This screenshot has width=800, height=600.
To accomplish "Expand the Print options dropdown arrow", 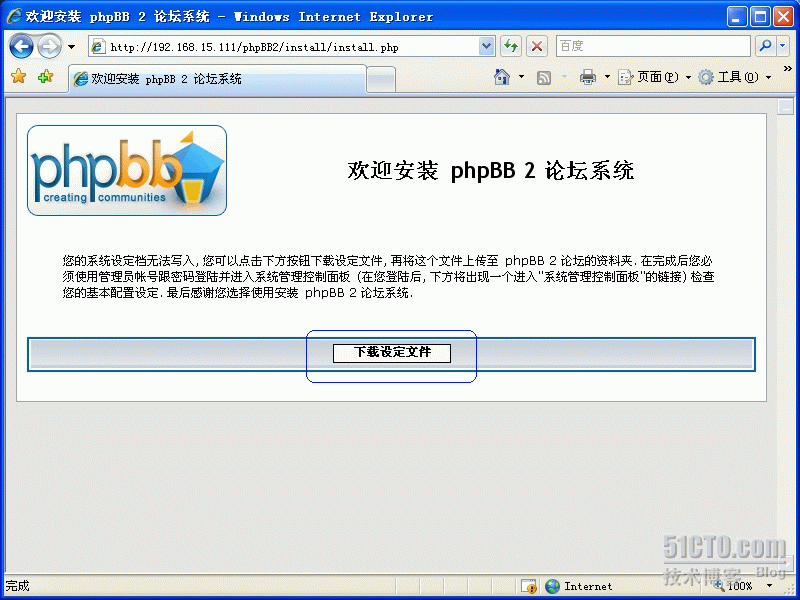I will pos(607,77).
